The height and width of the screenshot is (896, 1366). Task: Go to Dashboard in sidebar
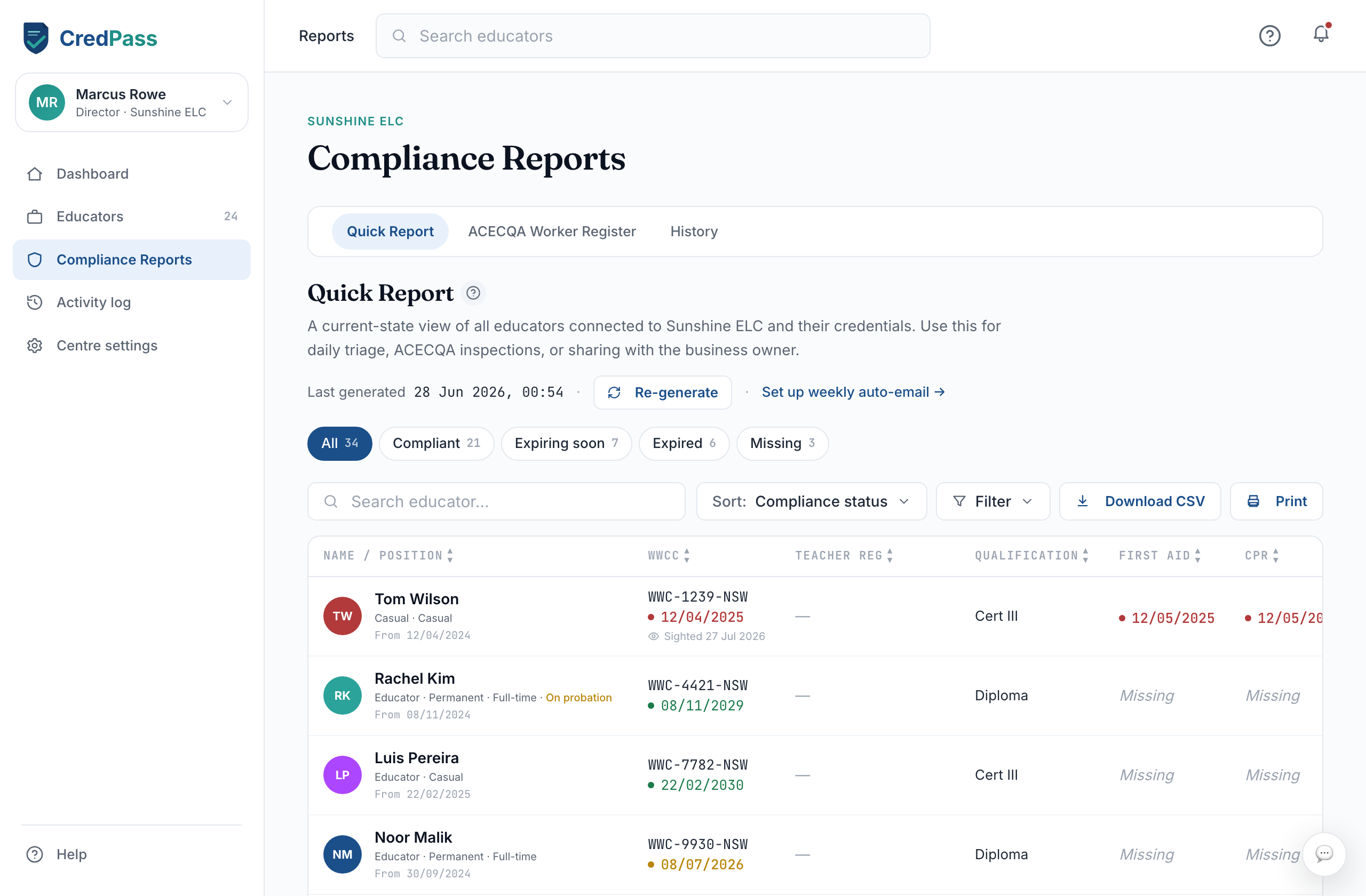[132, 174]
